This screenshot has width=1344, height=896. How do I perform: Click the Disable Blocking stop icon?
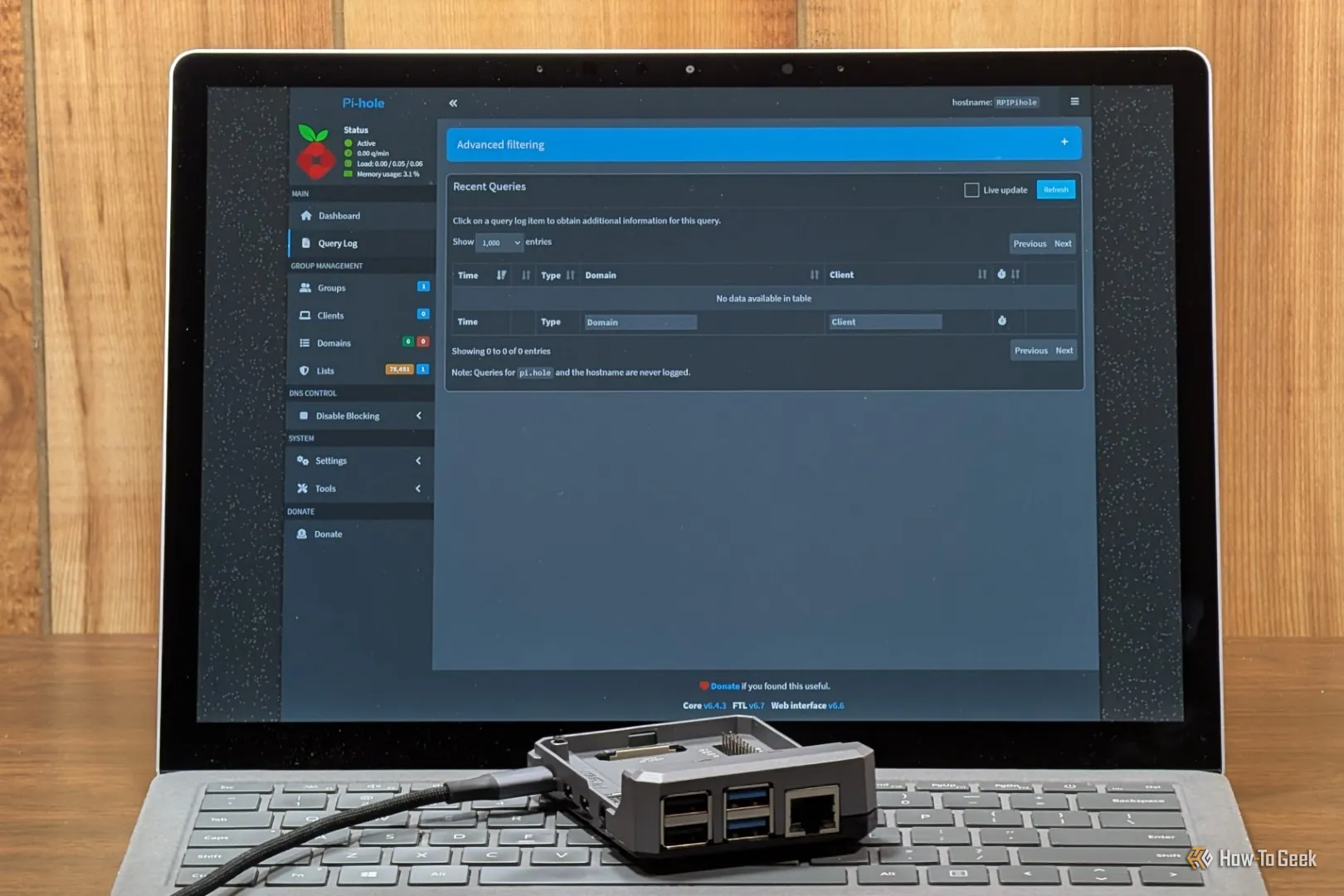click(x=304, y=416)
